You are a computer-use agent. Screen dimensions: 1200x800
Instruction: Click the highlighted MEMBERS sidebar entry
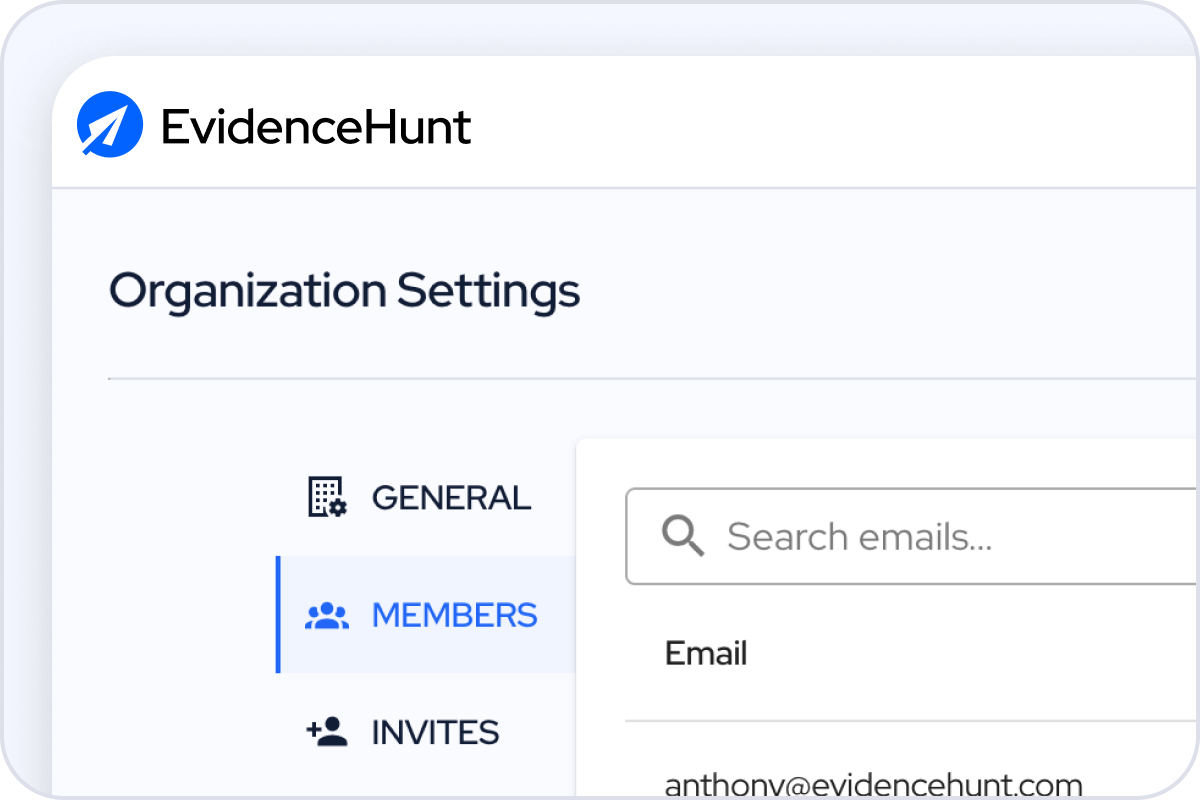tap(430, 615)
